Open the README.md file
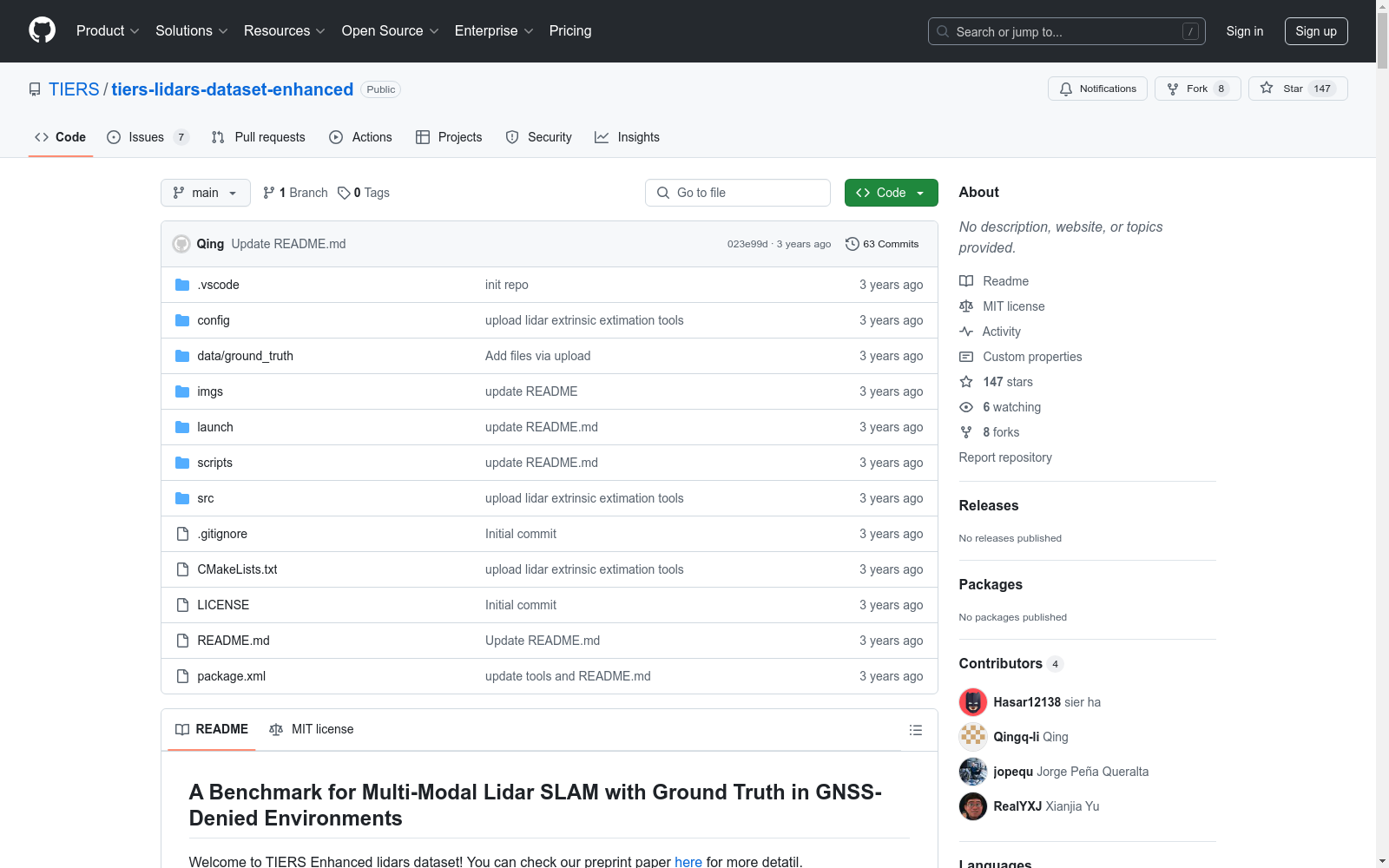Image resolution: width=1389 pixels, height=868 pixels. (234, 641)
